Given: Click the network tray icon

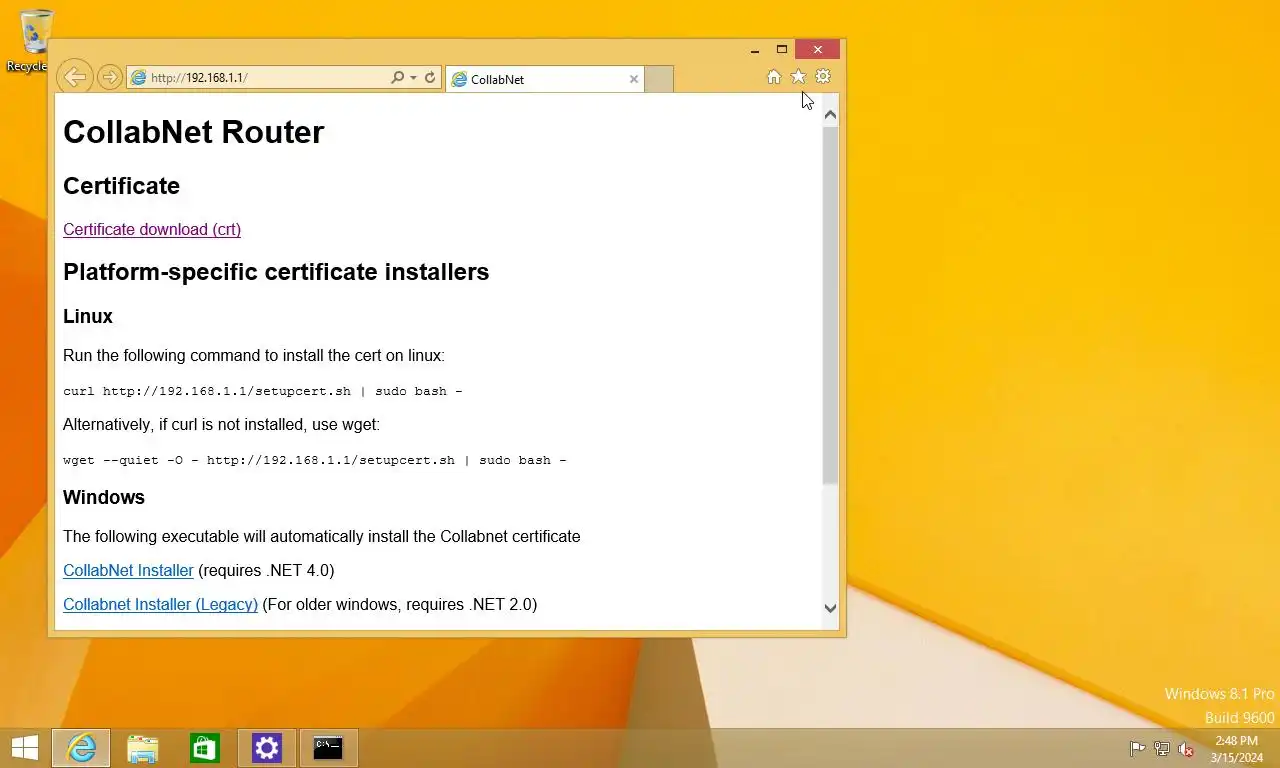Looking at the screenshot, I should 1162,749.
